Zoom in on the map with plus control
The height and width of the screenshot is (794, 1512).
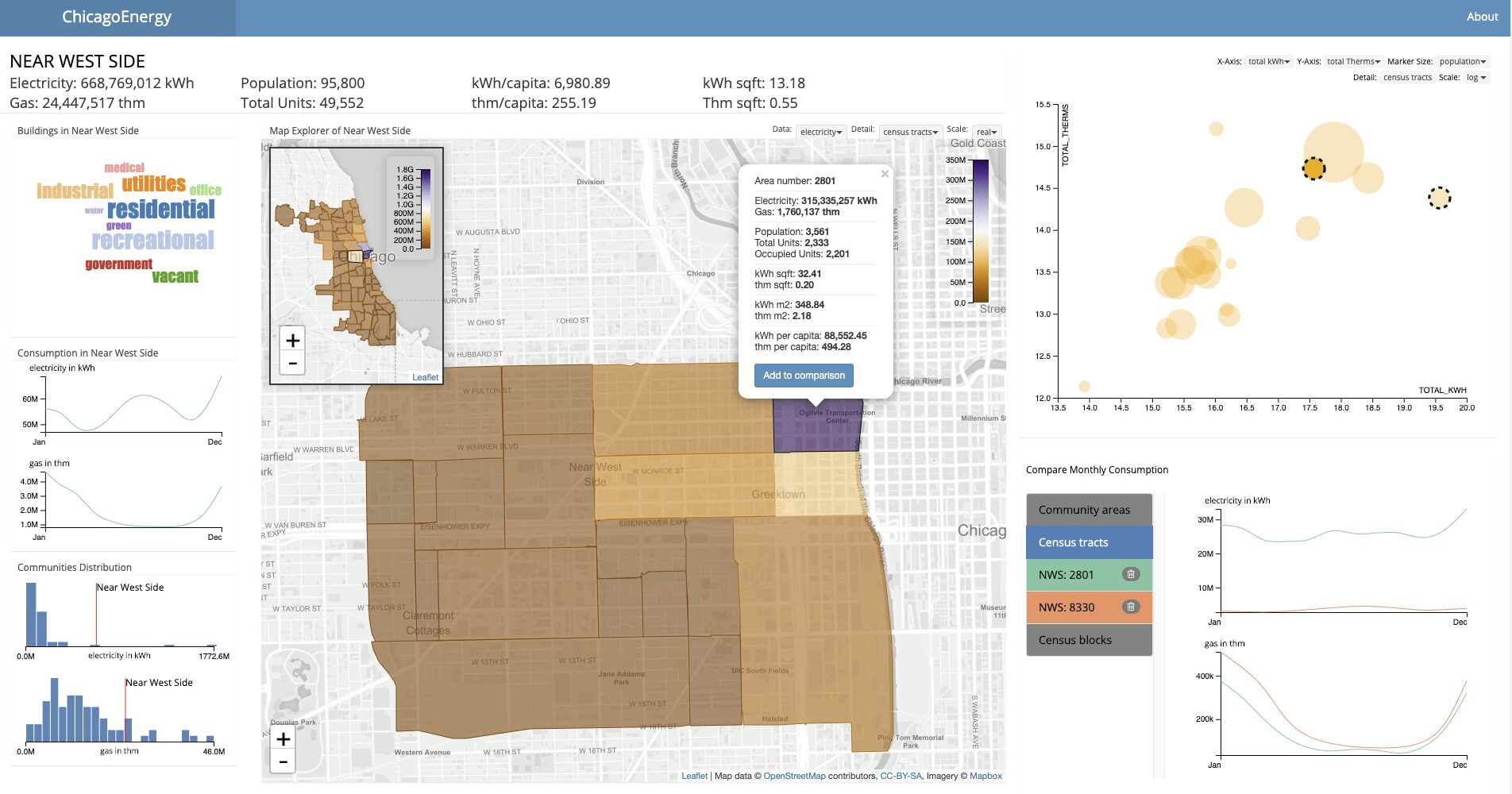tap(282, 738)
